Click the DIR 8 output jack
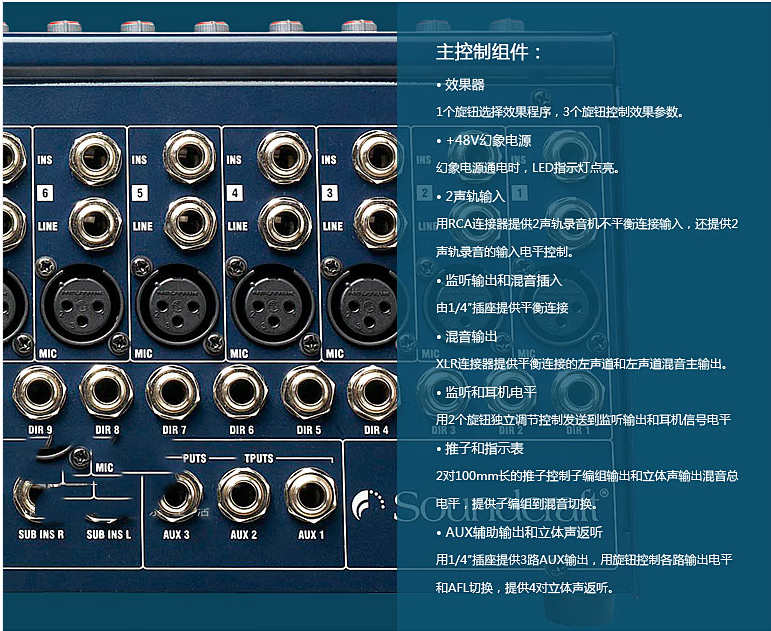The width and height of the screenshot is (771, 631). click(x=106, y=392)
